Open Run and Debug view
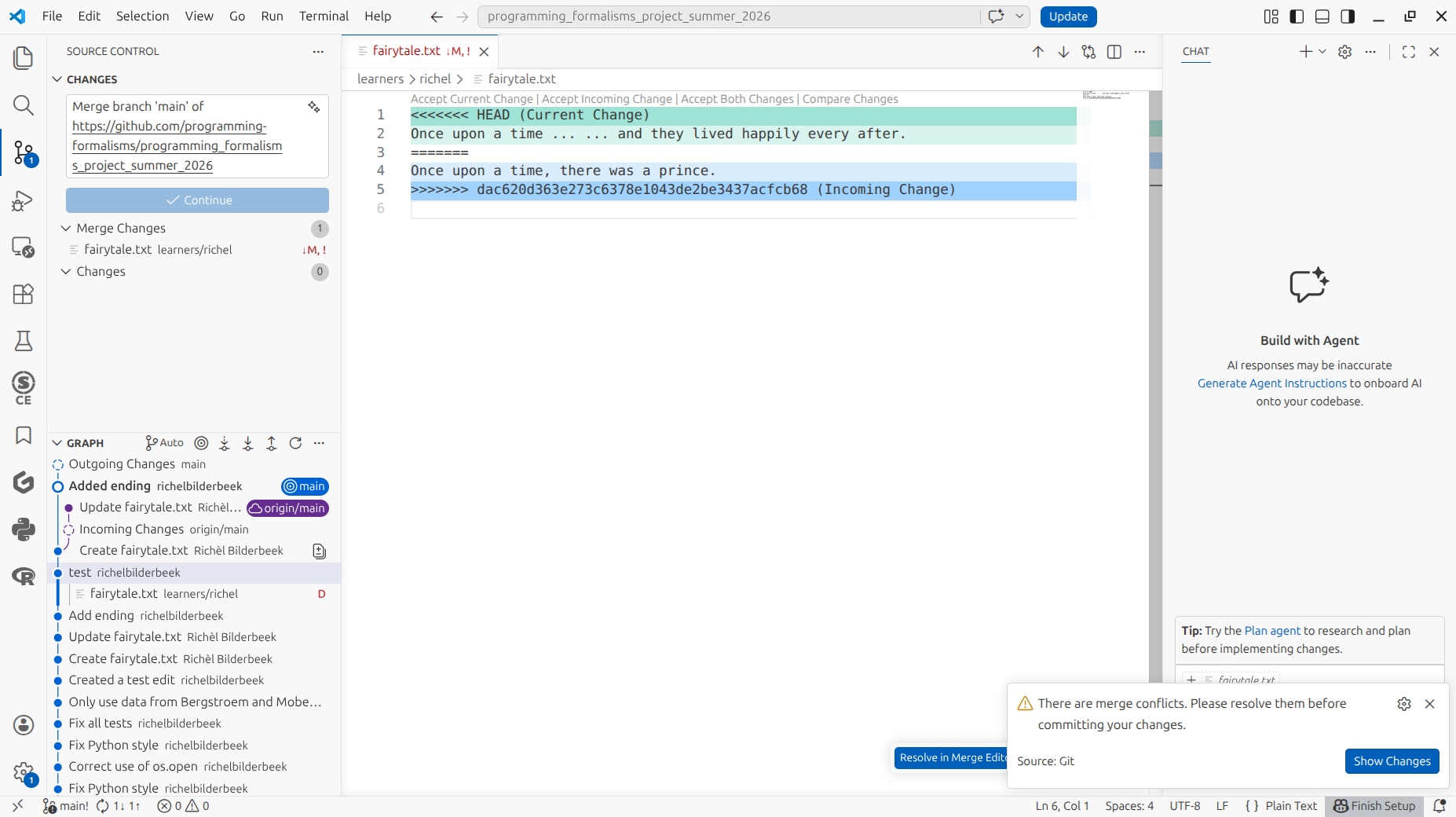 pyautogui.click(x=24, y=200)
